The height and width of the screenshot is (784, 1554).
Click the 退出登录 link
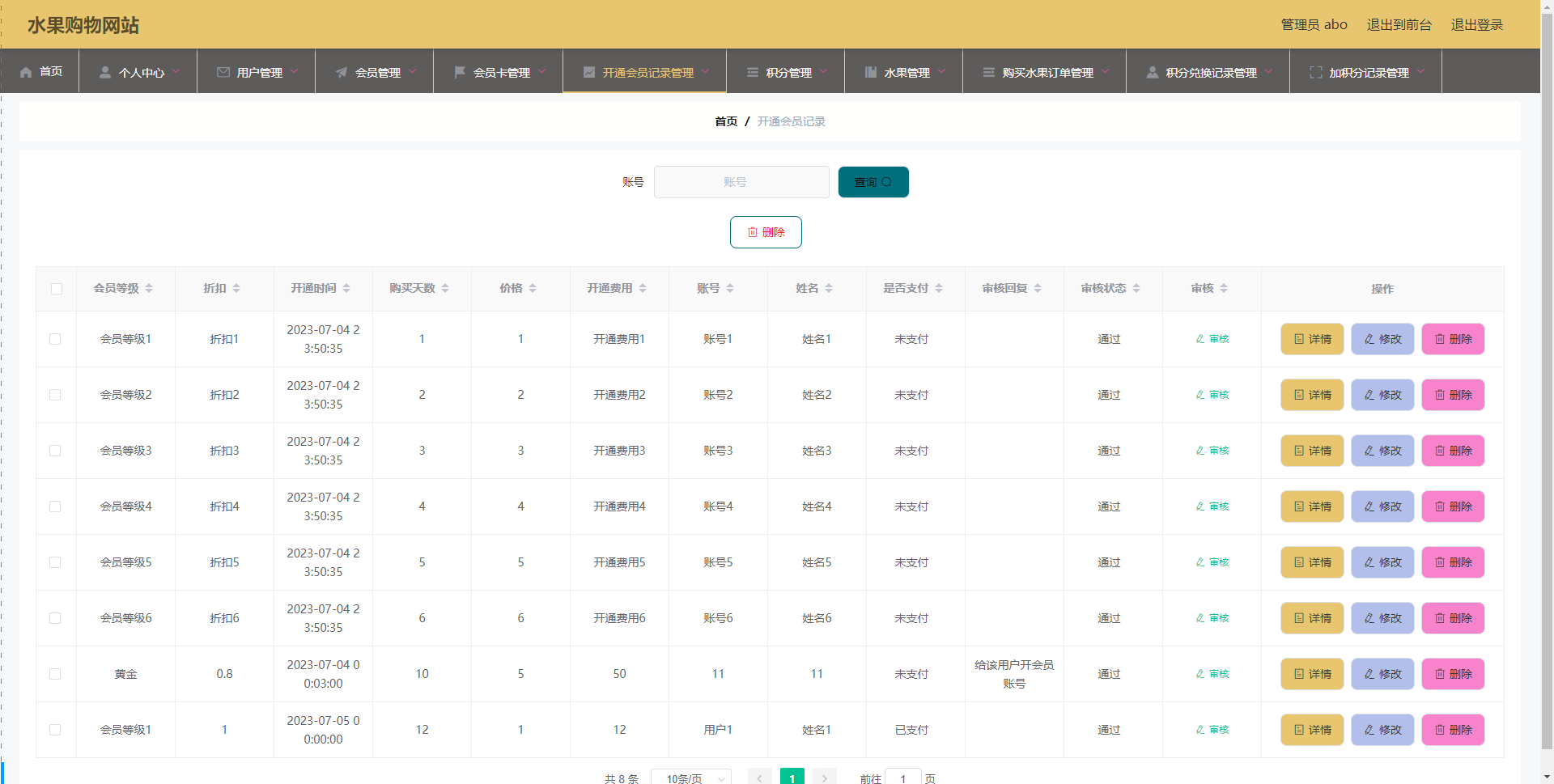coord(1476,25)
